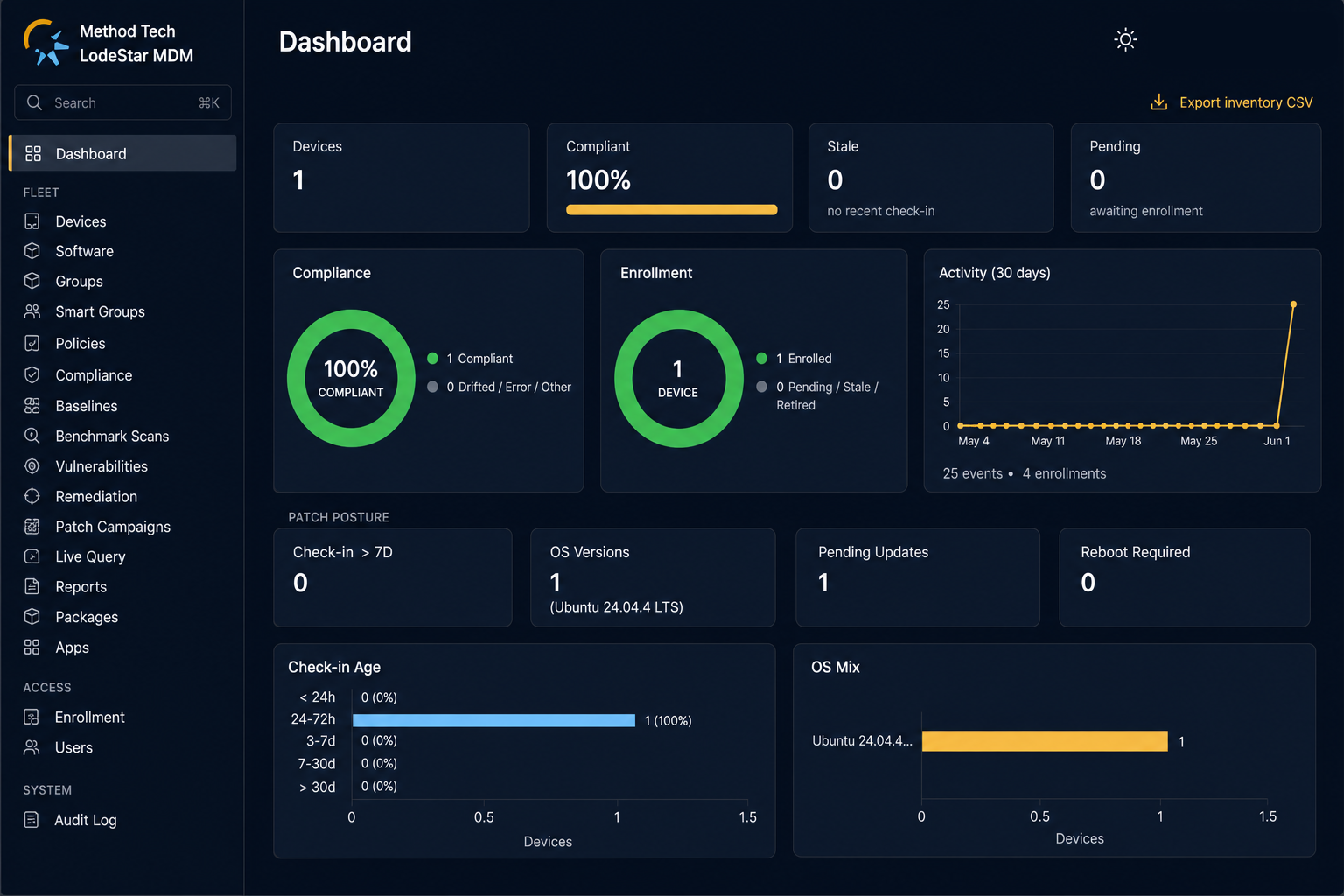The height and width of the screenshot is (896, 1344).
Task: Open the Devices stat card
Action: point(402,178)
